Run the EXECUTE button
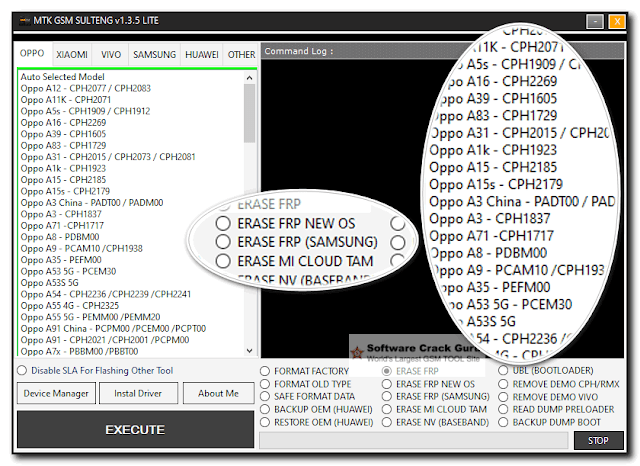This screenshot has height=466, width=640. click(x=135, y=430)
